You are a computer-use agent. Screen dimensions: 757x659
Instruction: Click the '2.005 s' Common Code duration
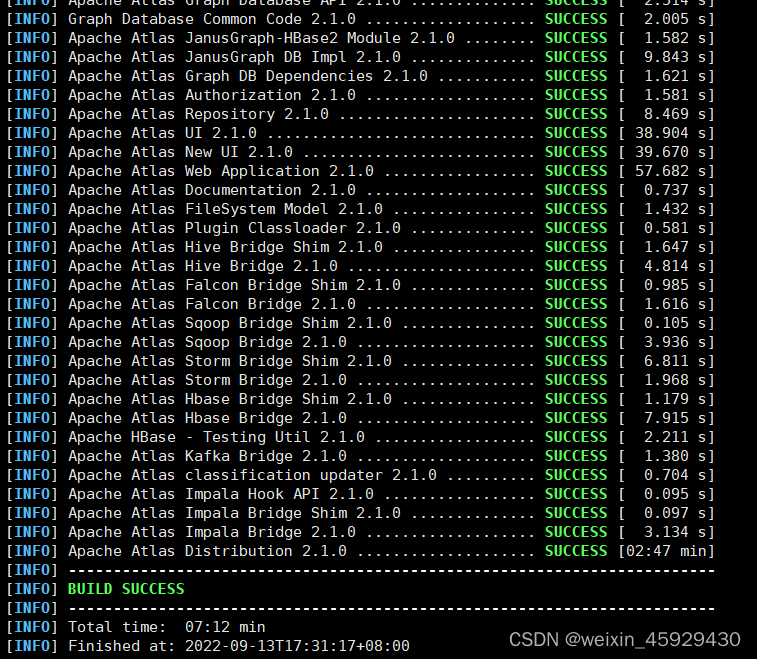click(x=675, y=19)
